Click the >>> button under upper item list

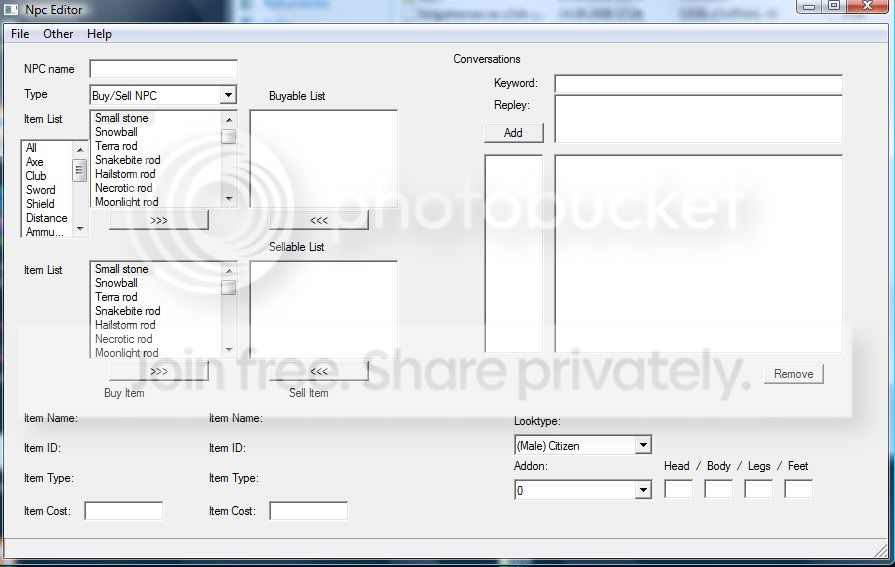click(159, 220)
